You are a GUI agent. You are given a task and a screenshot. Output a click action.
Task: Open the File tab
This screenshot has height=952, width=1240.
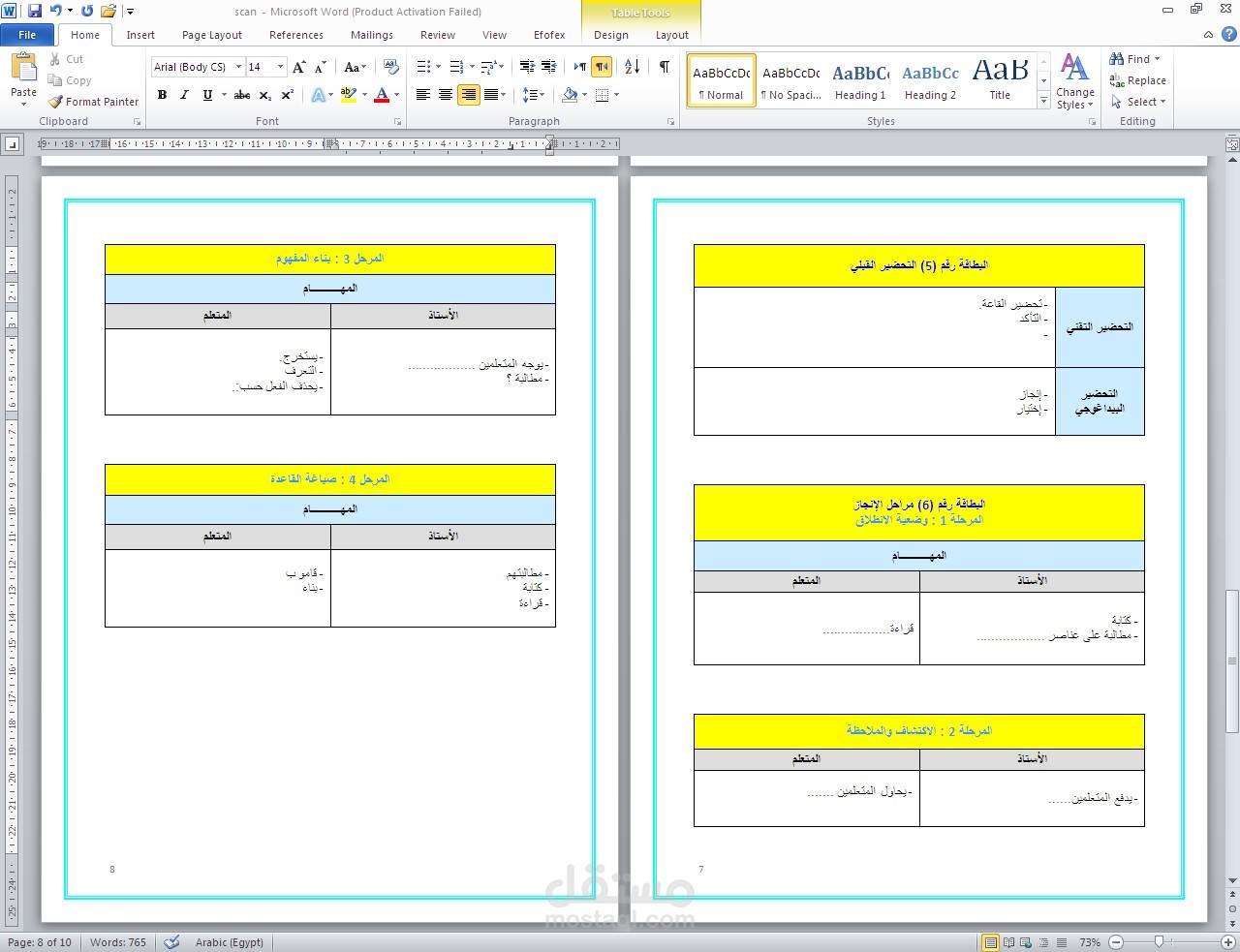[x=27, y=35]
